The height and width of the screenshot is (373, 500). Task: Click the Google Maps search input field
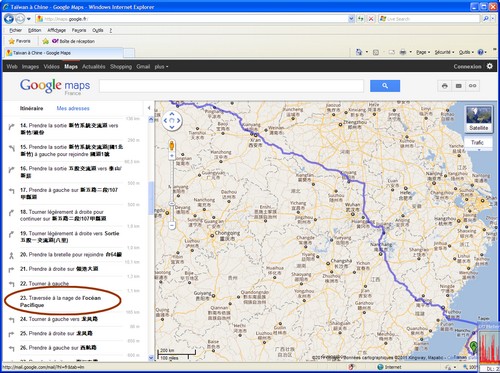[x=231, y=86]
